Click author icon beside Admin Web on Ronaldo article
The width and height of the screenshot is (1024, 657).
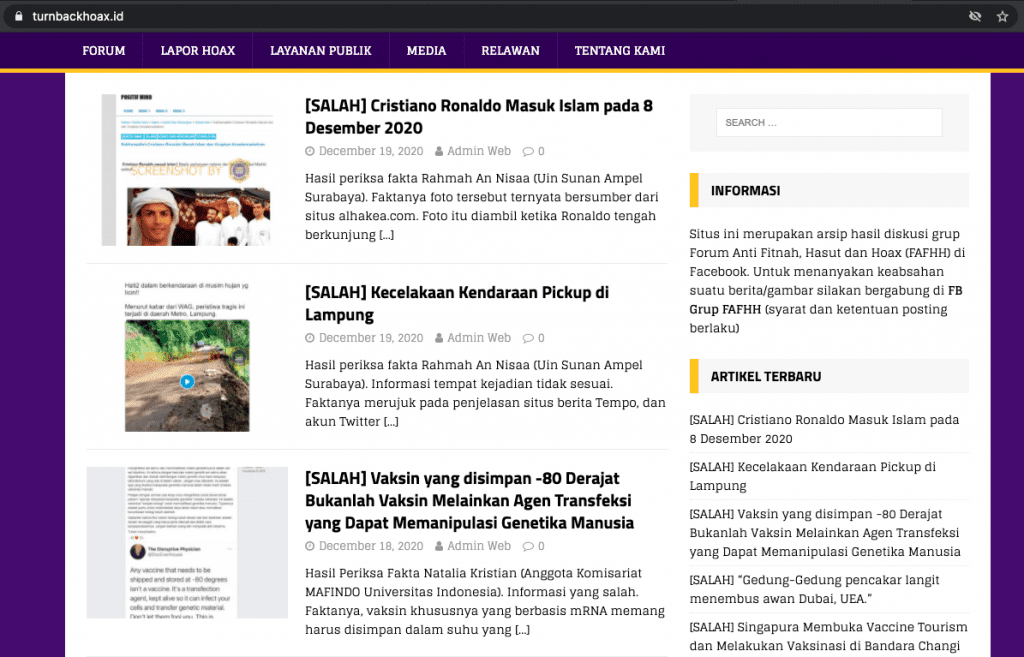pos(439,151)
